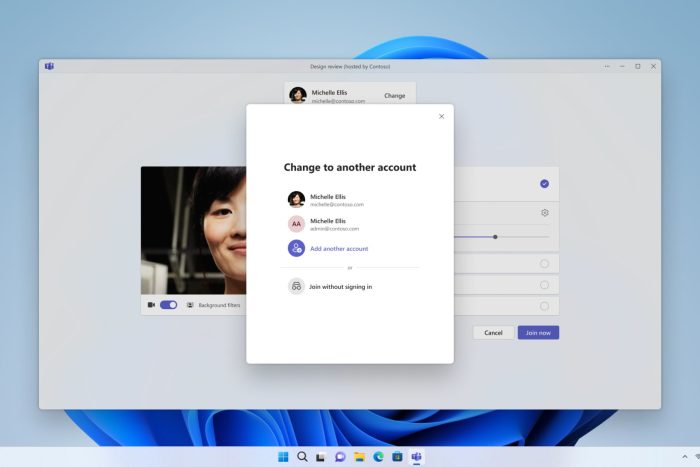The width and height of the screenshot is (700, 467).
Task: Click the Cancel button
Action: [493, 333]
